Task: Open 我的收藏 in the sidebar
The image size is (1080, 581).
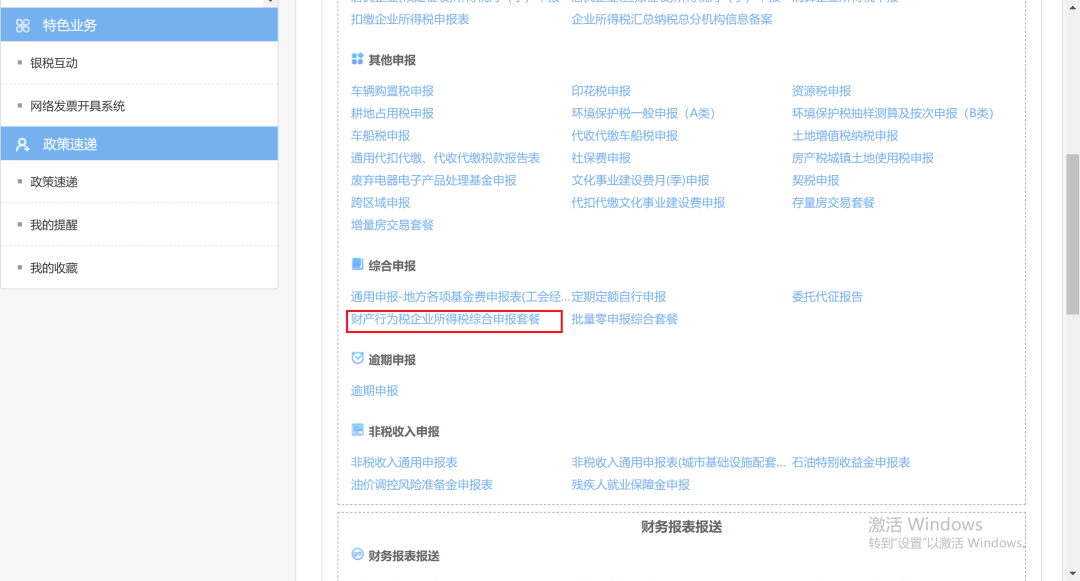Action: click(x=54, y=268)
